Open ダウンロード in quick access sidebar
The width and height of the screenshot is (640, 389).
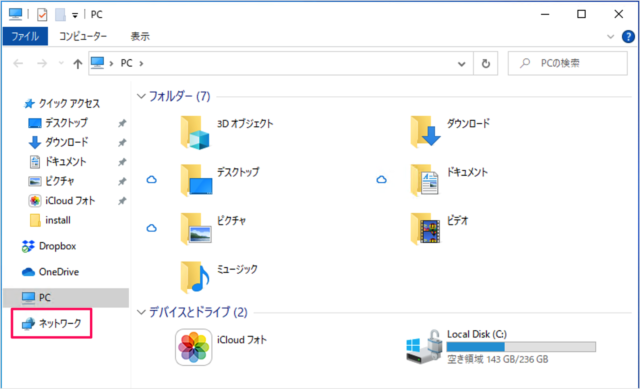tap(58, 142)
